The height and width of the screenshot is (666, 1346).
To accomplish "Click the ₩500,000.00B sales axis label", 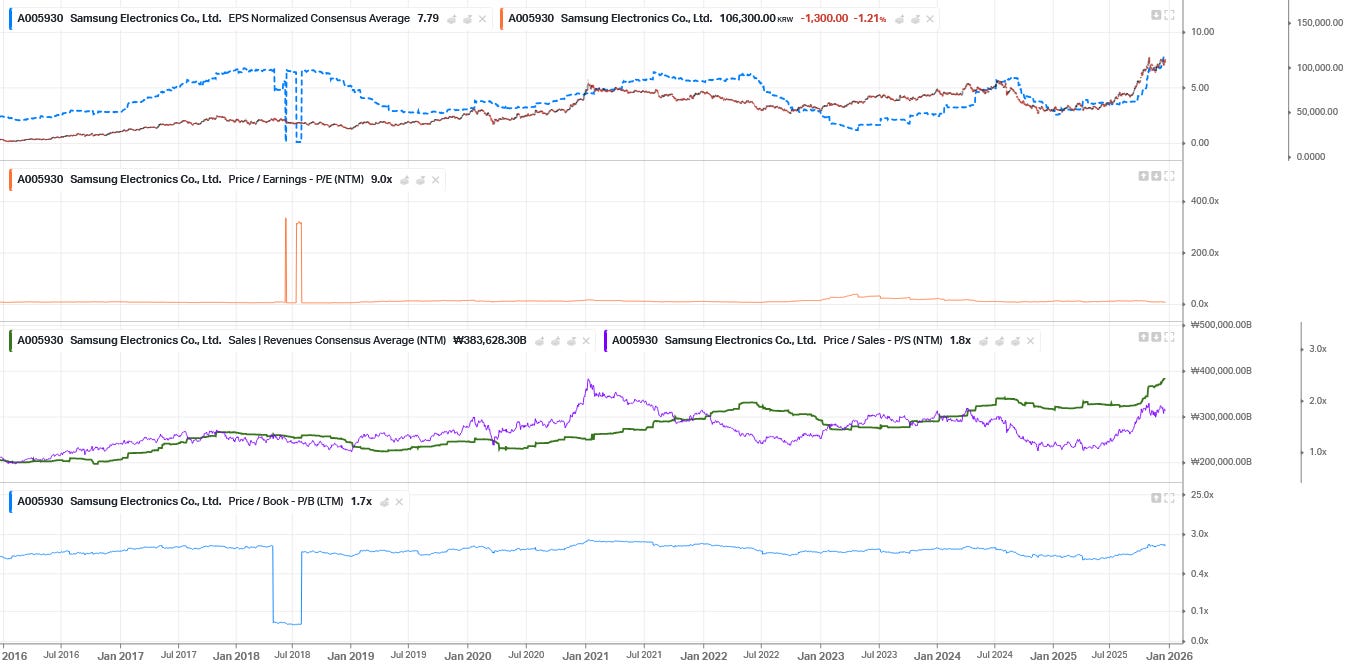I will (x=1222, y=325).
